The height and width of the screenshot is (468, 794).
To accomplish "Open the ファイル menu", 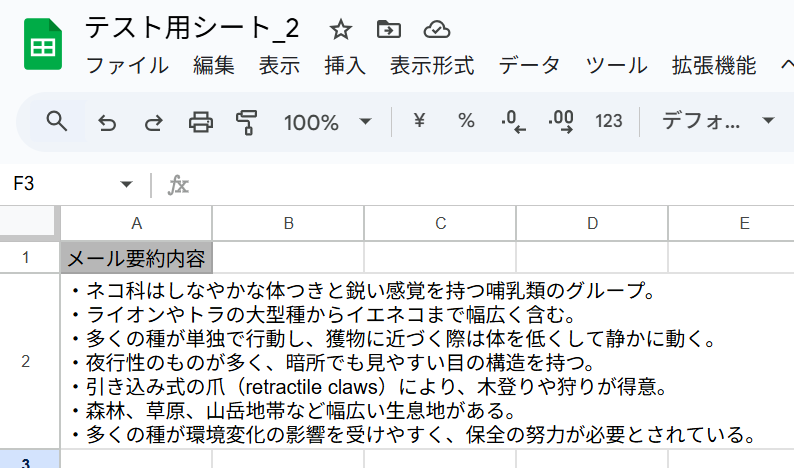I will tap(127, 66).
